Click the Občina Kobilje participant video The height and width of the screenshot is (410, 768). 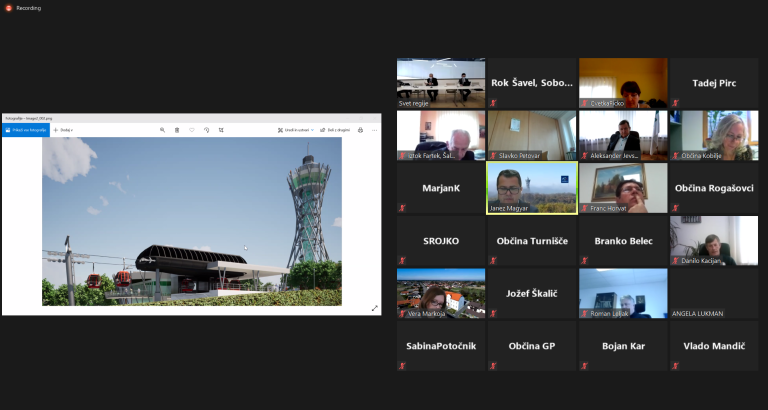(714, 135)
